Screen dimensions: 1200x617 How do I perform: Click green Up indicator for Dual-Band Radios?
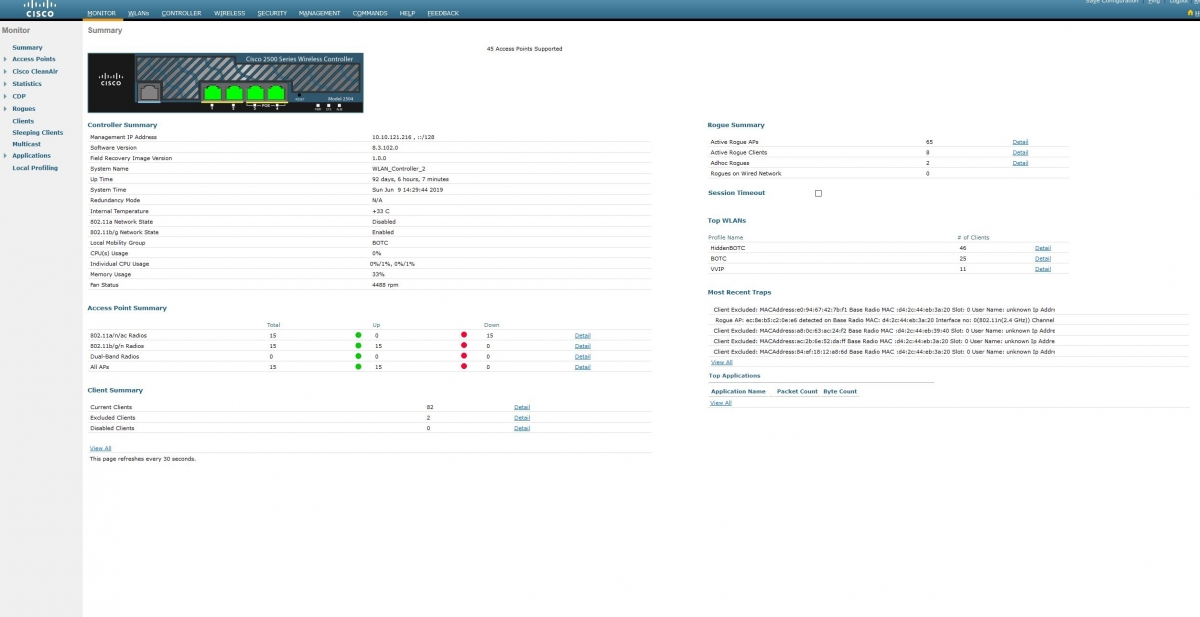(359, 356)
